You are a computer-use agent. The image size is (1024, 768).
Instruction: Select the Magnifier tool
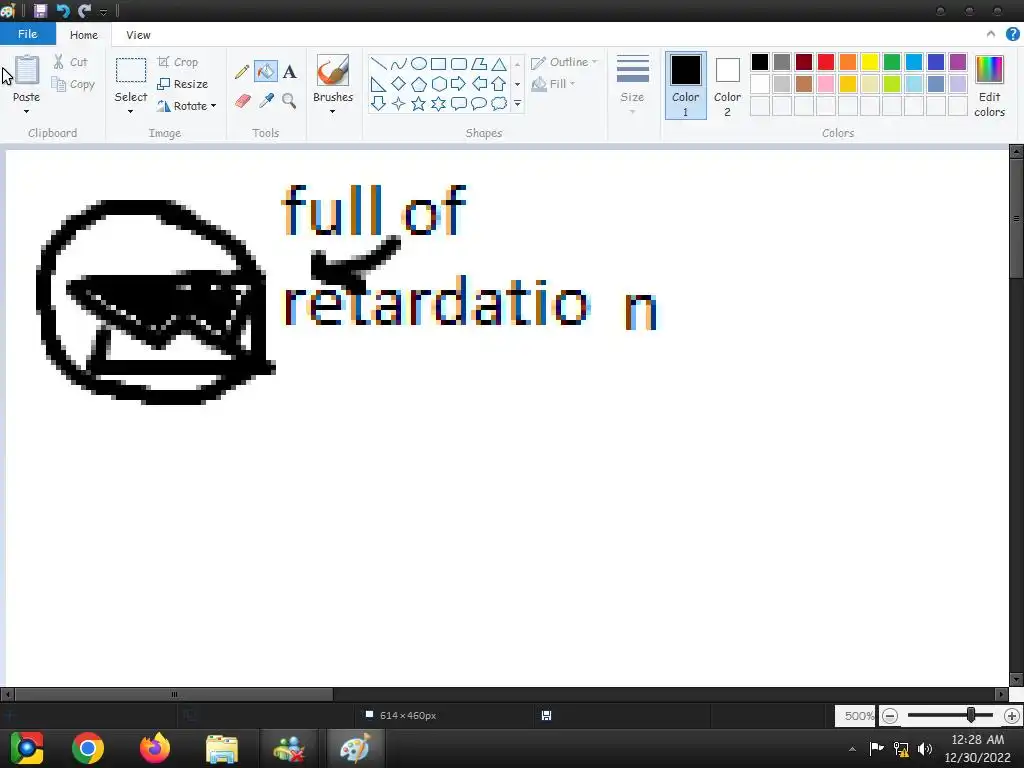tap(289, 101)
